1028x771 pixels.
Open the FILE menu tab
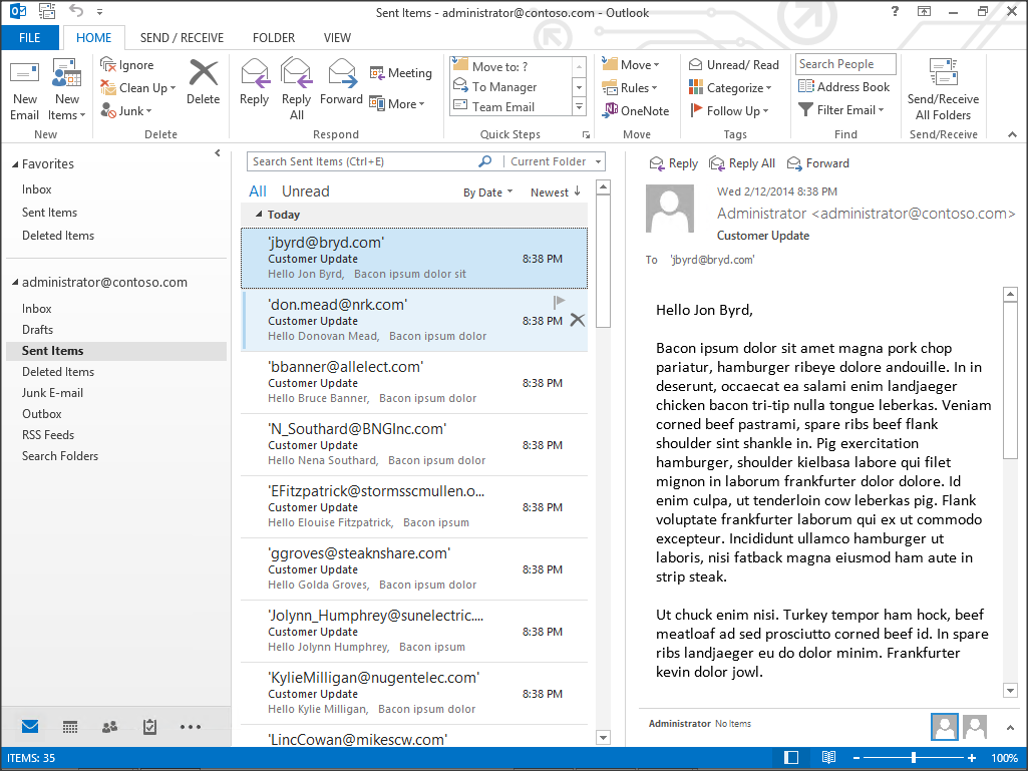click(30, 38)
